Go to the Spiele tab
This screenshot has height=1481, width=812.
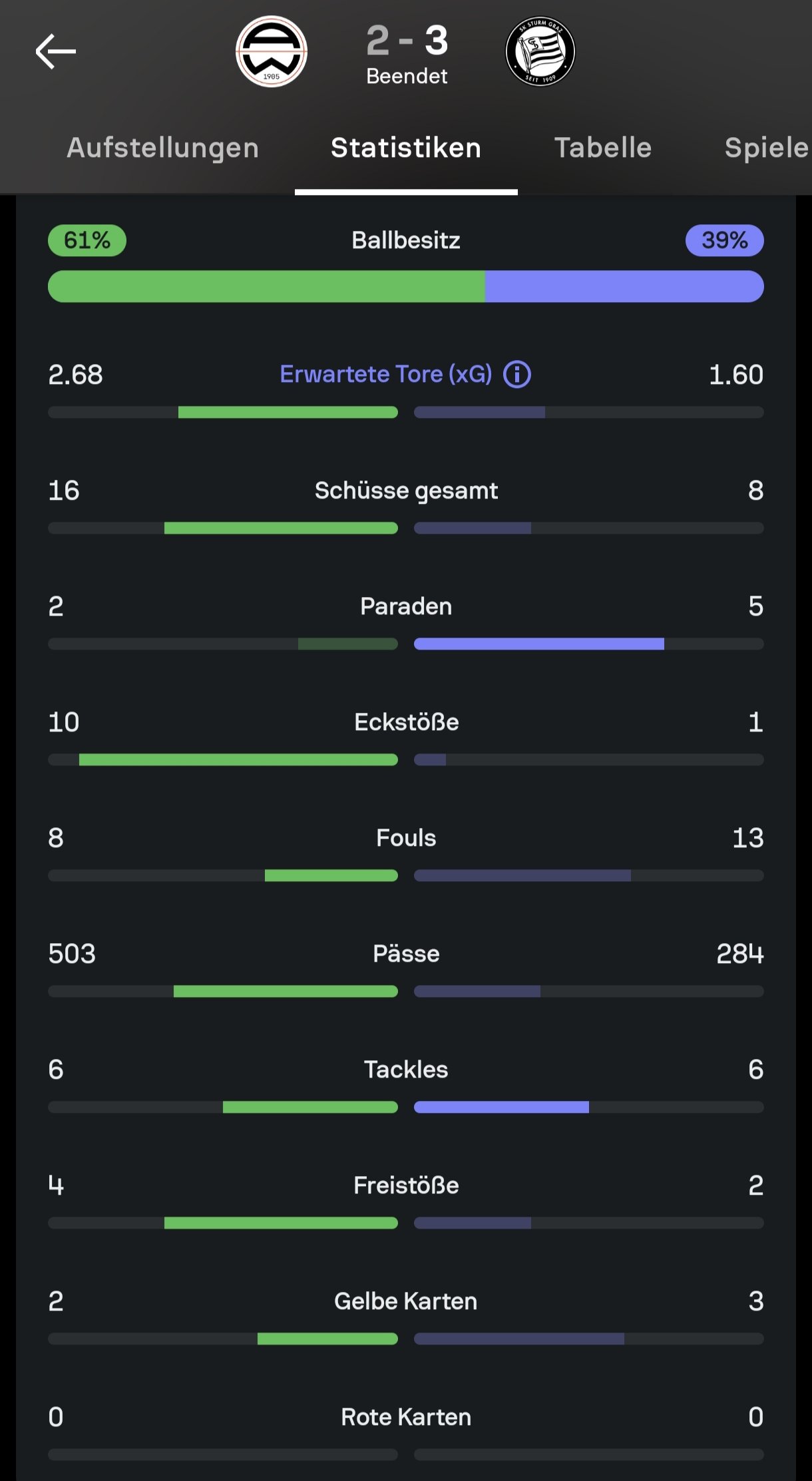(767, 148)
